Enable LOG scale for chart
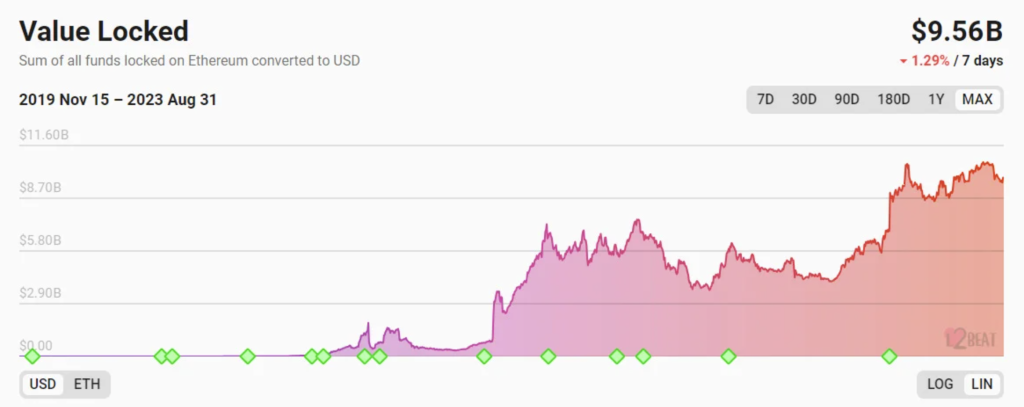 [x=940, y=384]
